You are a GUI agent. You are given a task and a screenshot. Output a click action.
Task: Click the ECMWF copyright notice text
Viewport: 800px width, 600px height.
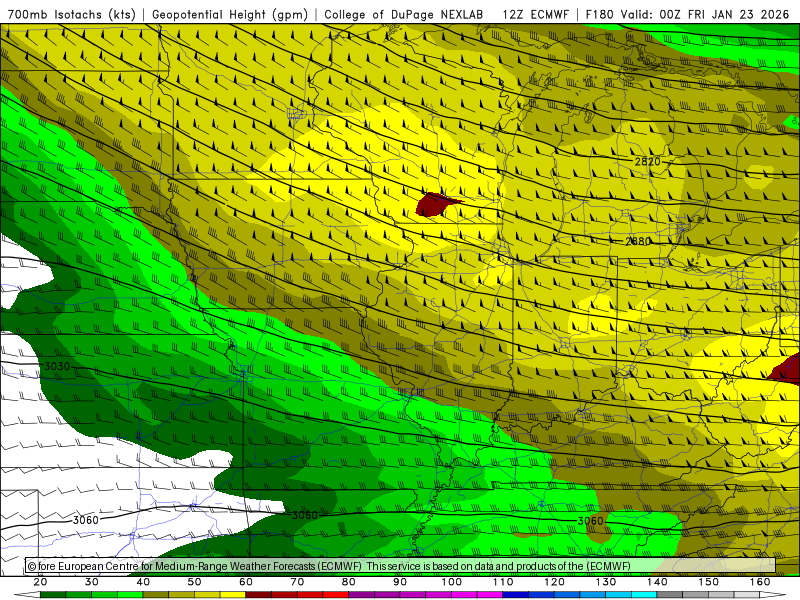click(x=329, y=566)
